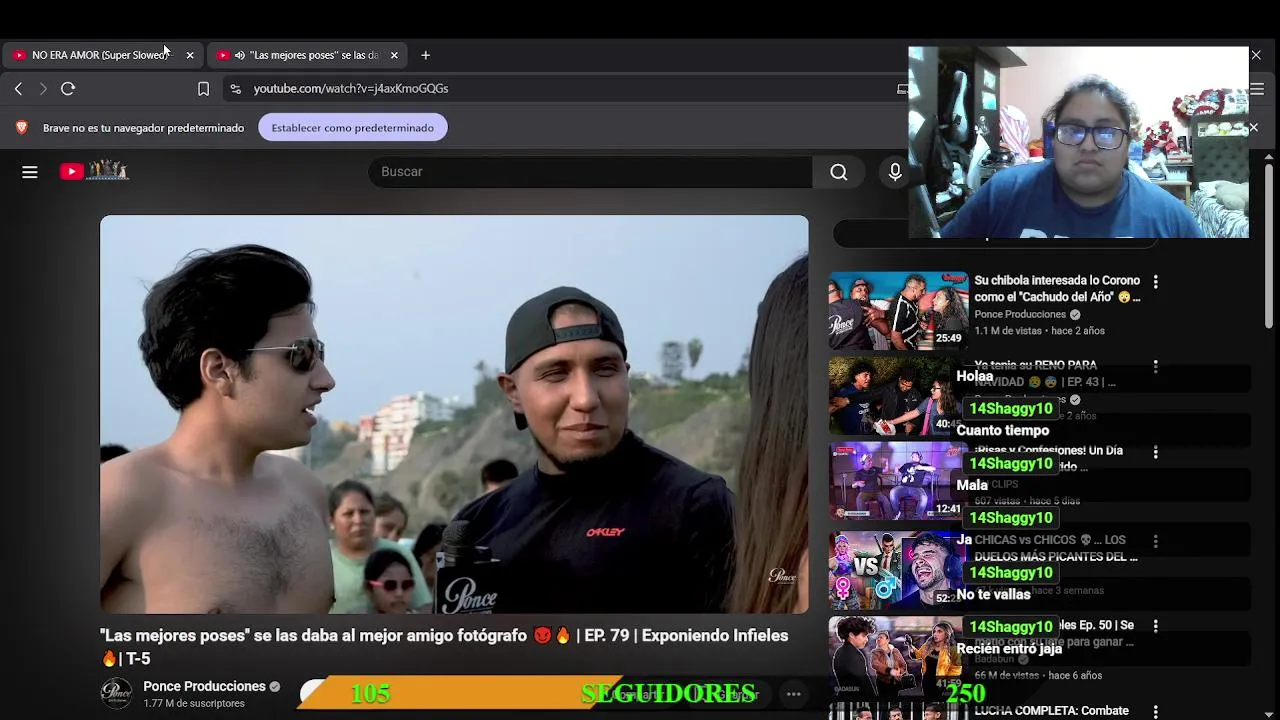Open options for 'Yo tenía su RENO' video

tap(1155, 367)
